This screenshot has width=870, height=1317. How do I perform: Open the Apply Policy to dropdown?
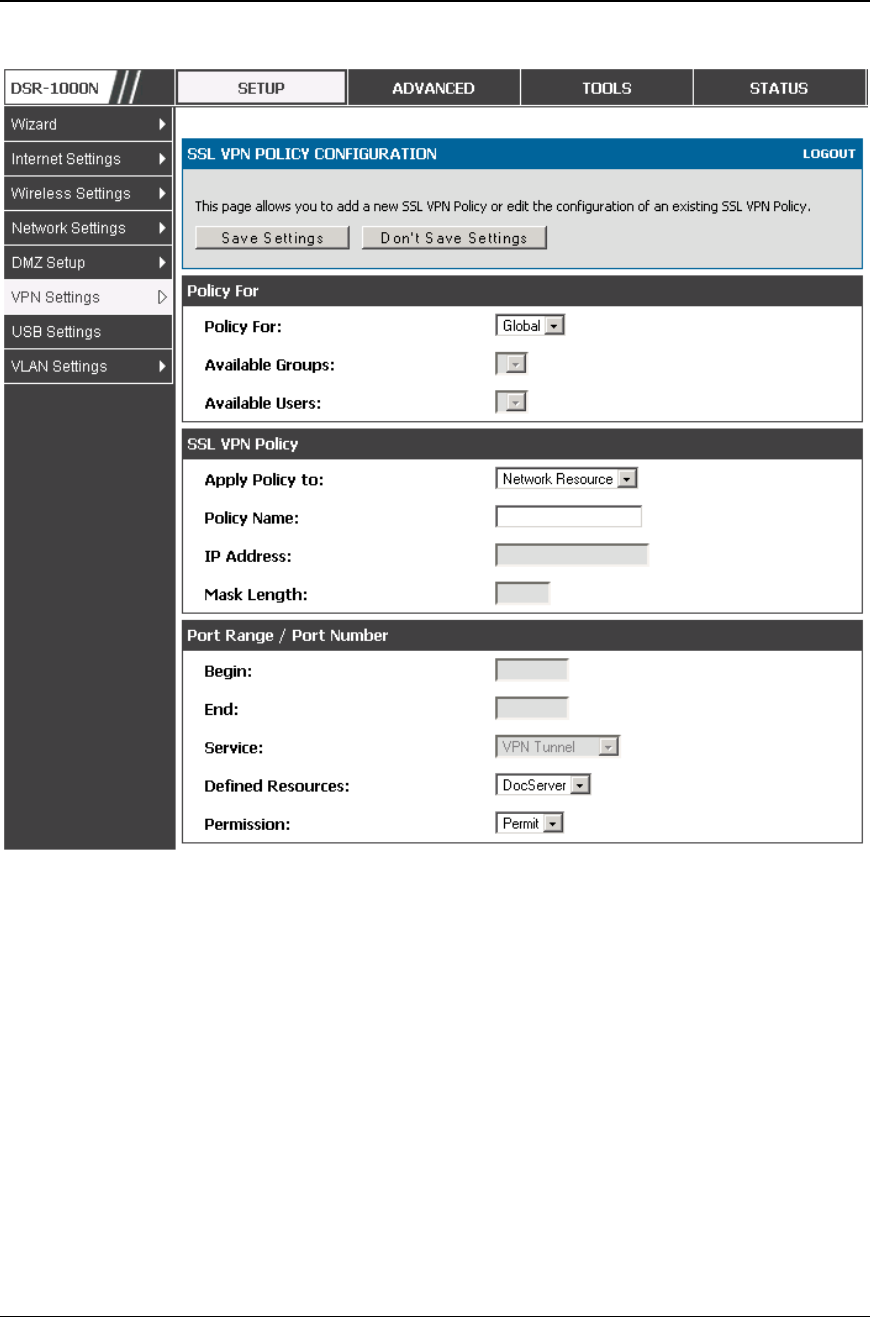click(566, 479)
